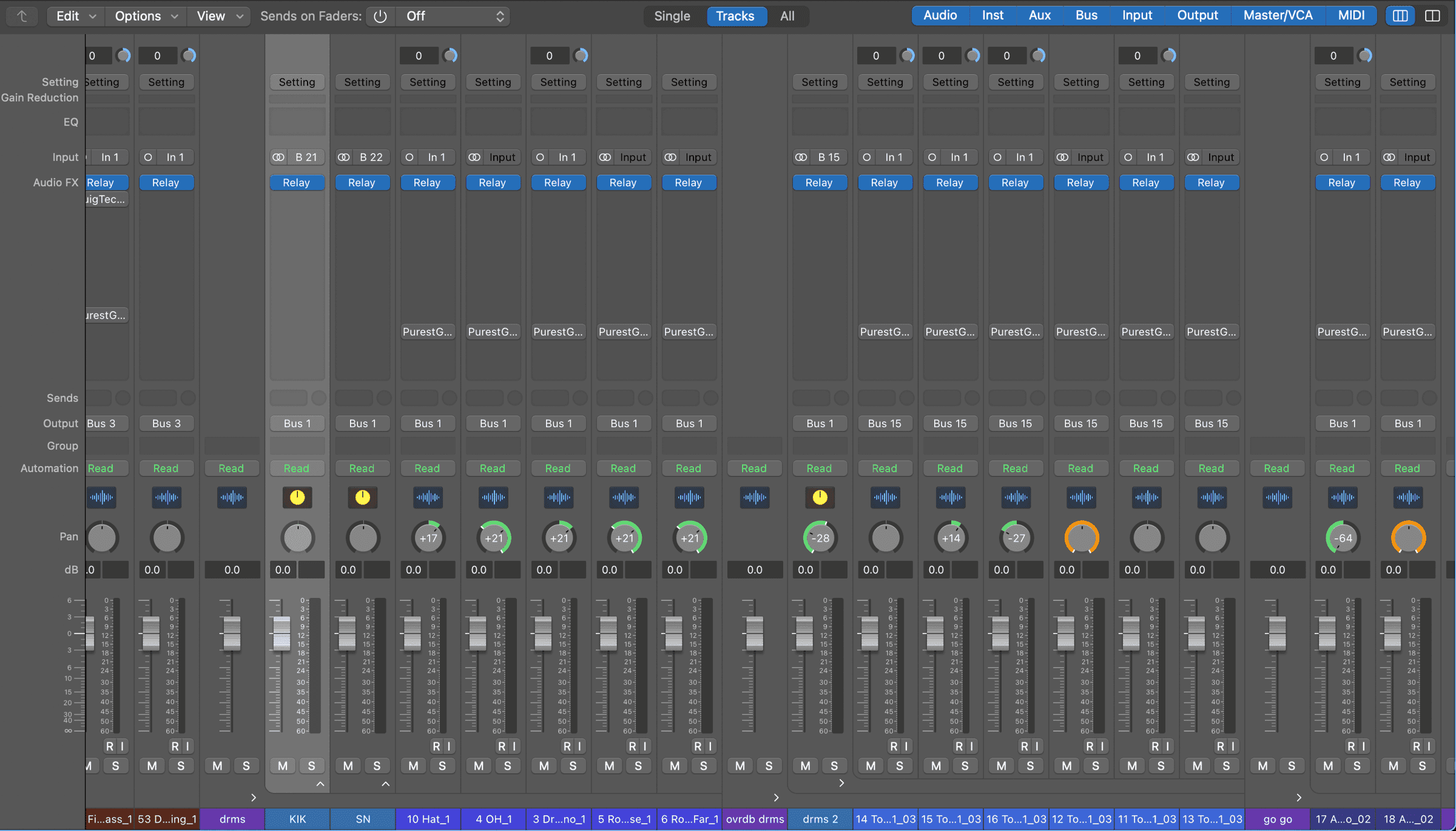Switch mixer to Single view
1456x831 pixels.
point(672,16)
